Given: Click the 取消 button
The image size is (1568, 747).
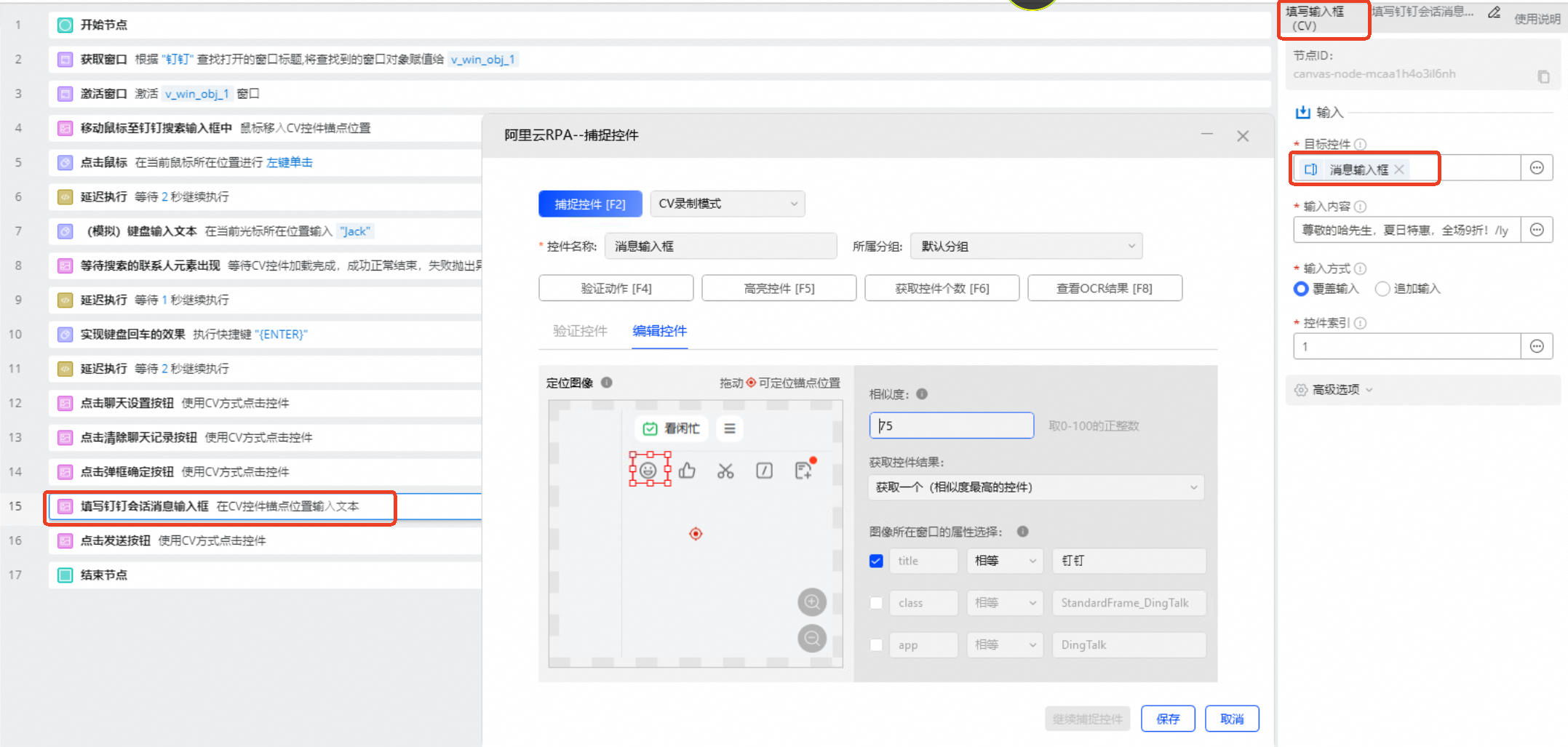Looking at the screenshot, I should (1232, 719).
